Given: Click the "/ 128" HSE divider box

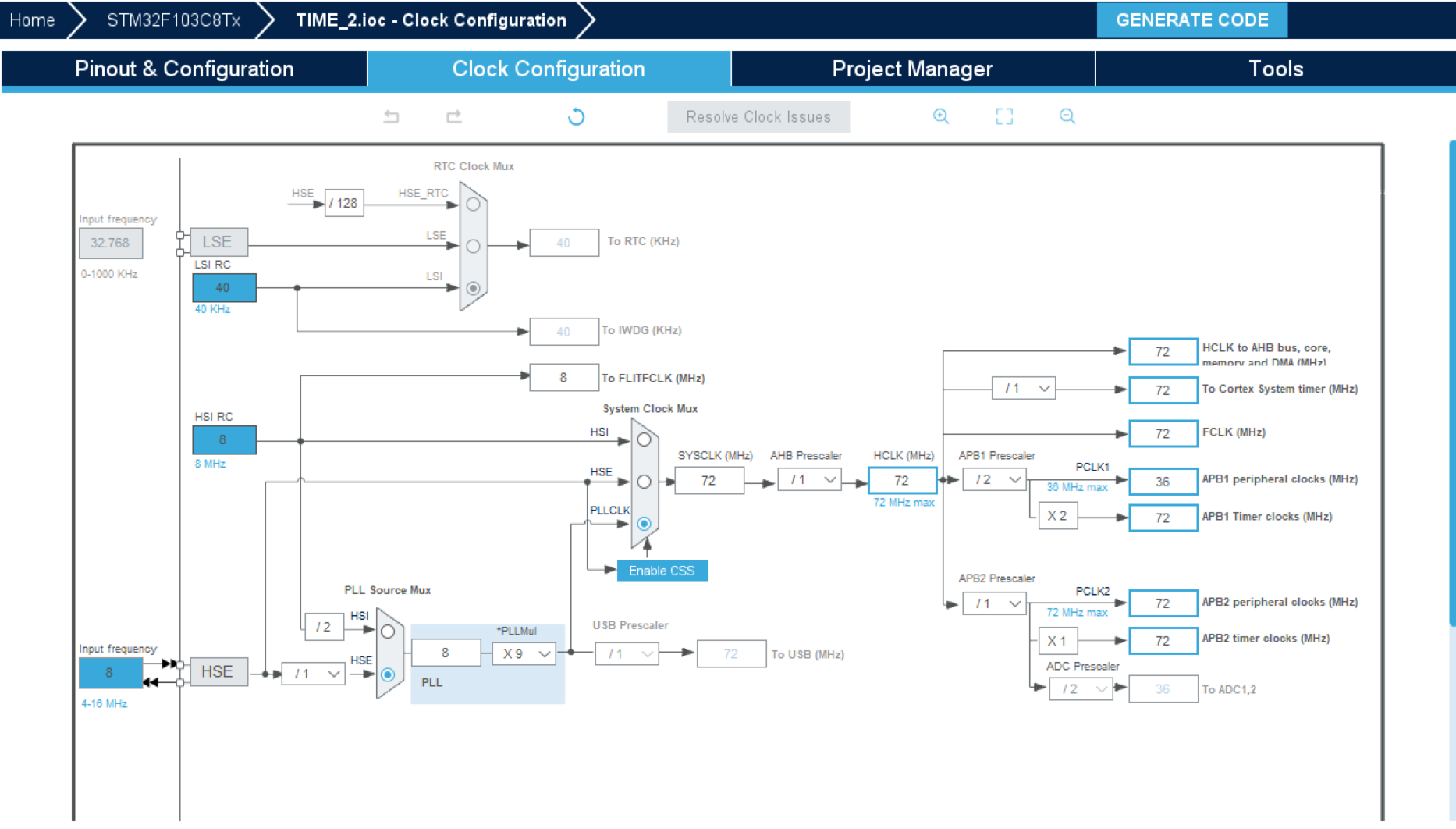Looking at the screenshot, I should [344, 203].
